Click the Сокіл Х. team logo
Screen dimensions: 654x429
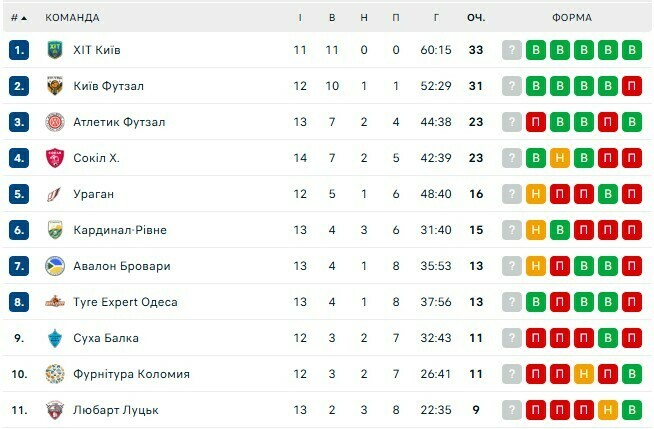coord(55,158)
